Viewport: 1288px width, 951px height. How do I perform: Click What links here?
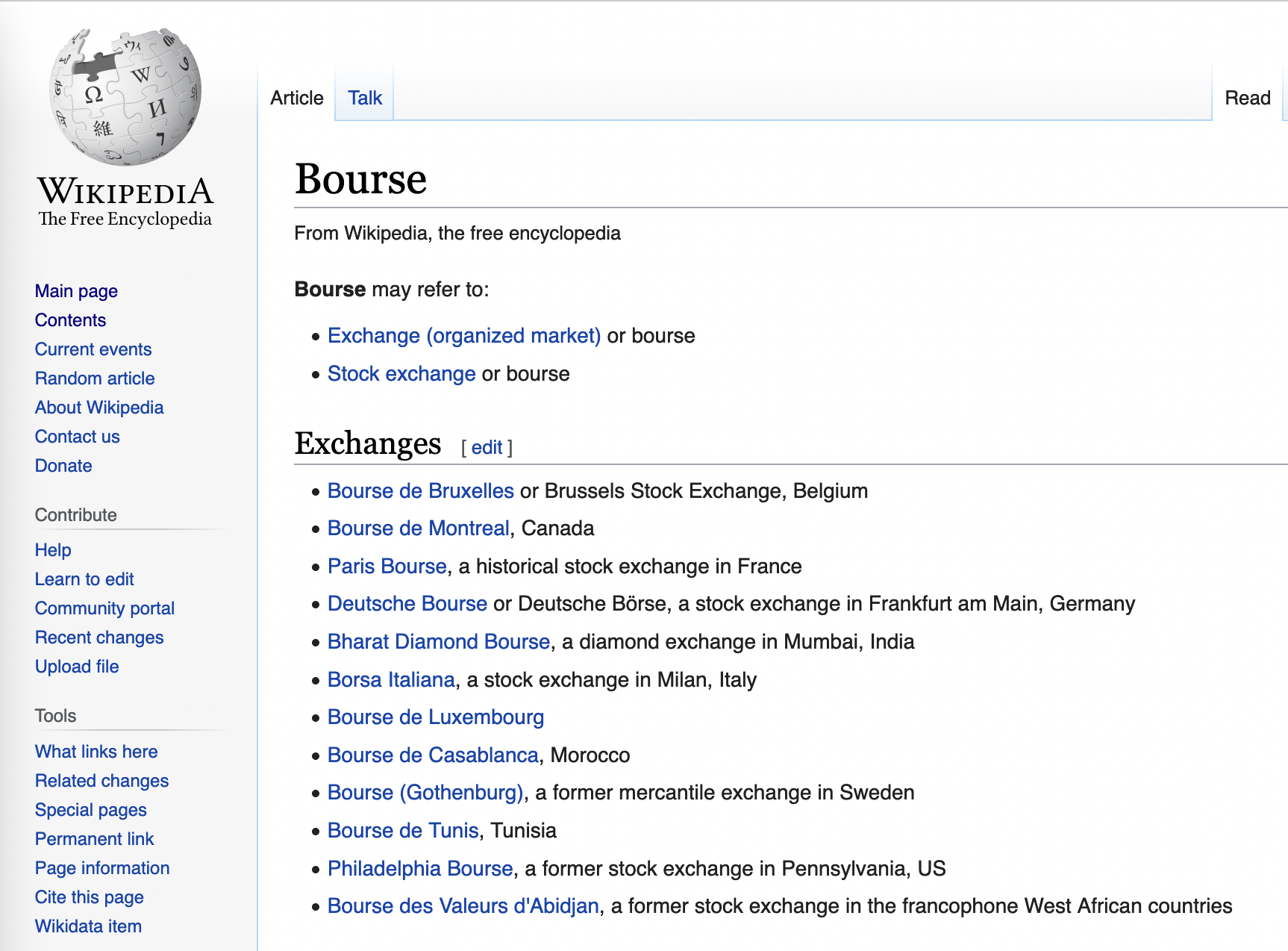tap(96, 752)
